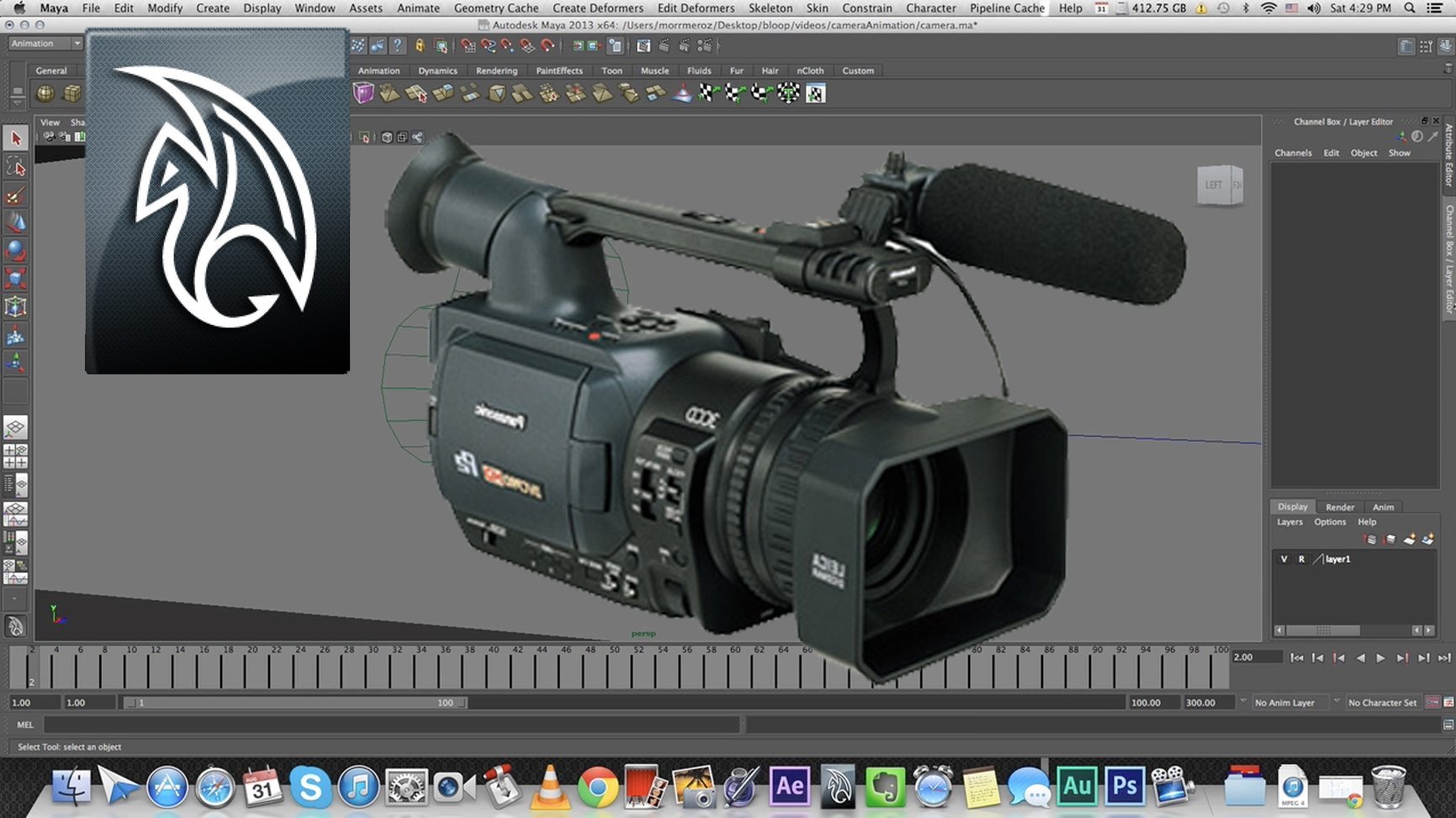This screenshot has height=818, width=1456.
Task: Expand the No Anim Layer dropdown
Action: tap(1285, 703)
